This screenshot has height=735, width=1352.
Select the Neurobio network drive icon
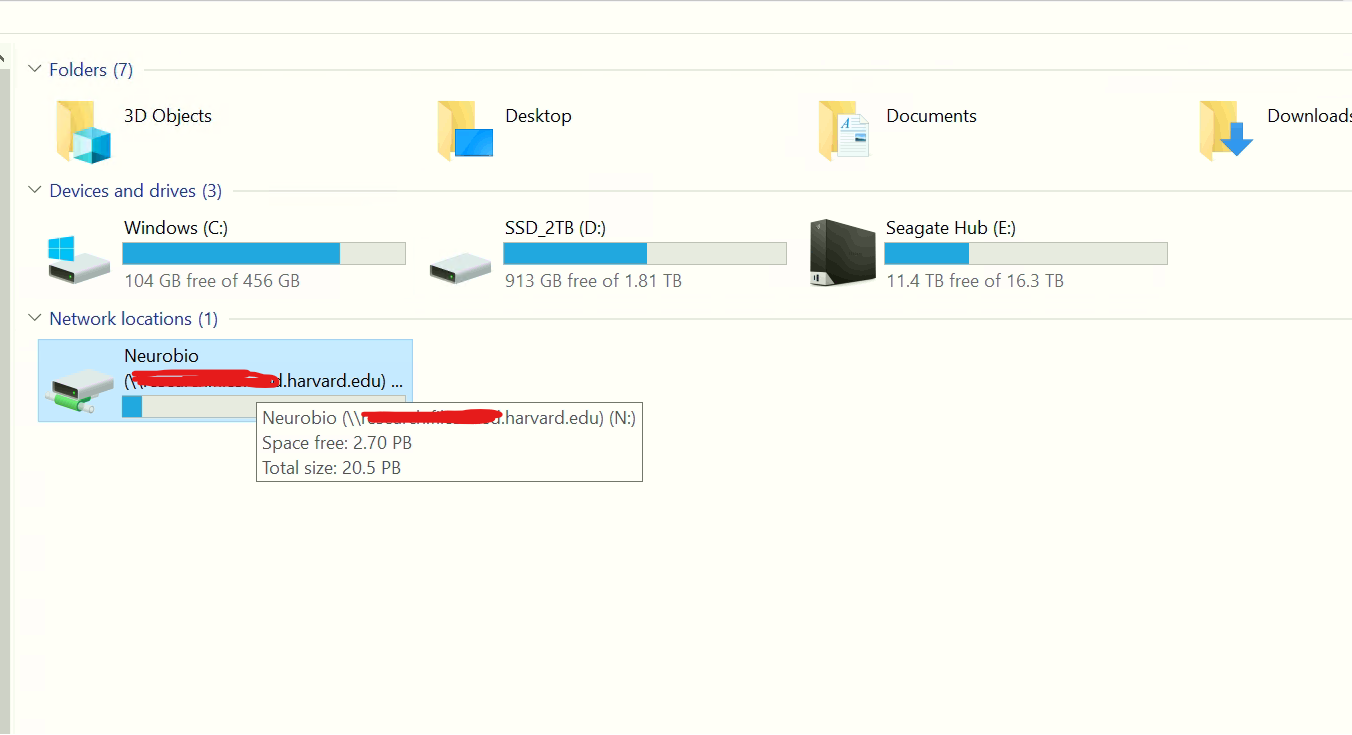(x=79, y=391)
